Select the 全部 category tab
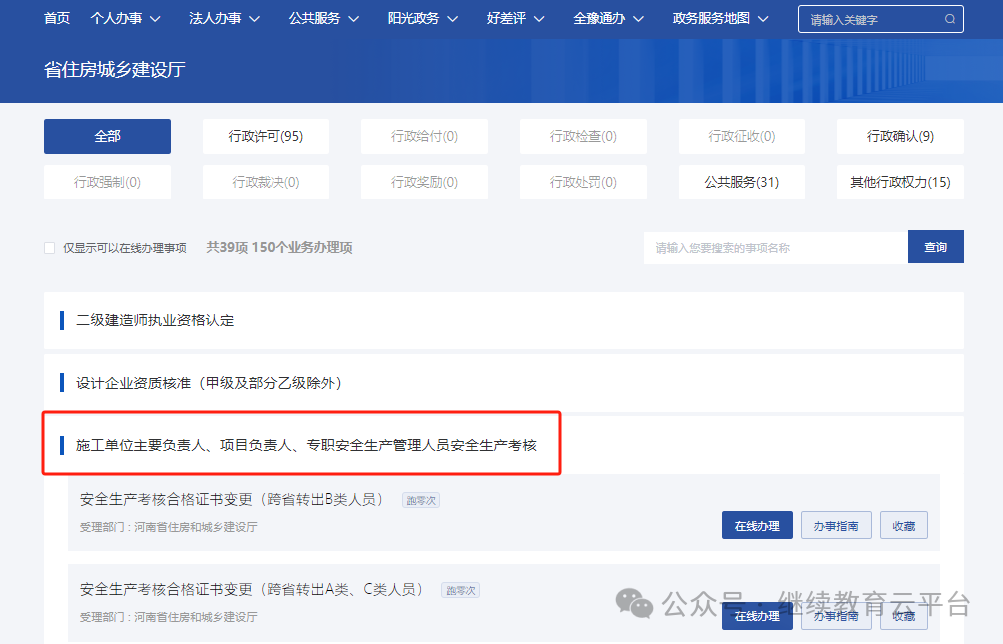1003x644 pixels. 107,136
